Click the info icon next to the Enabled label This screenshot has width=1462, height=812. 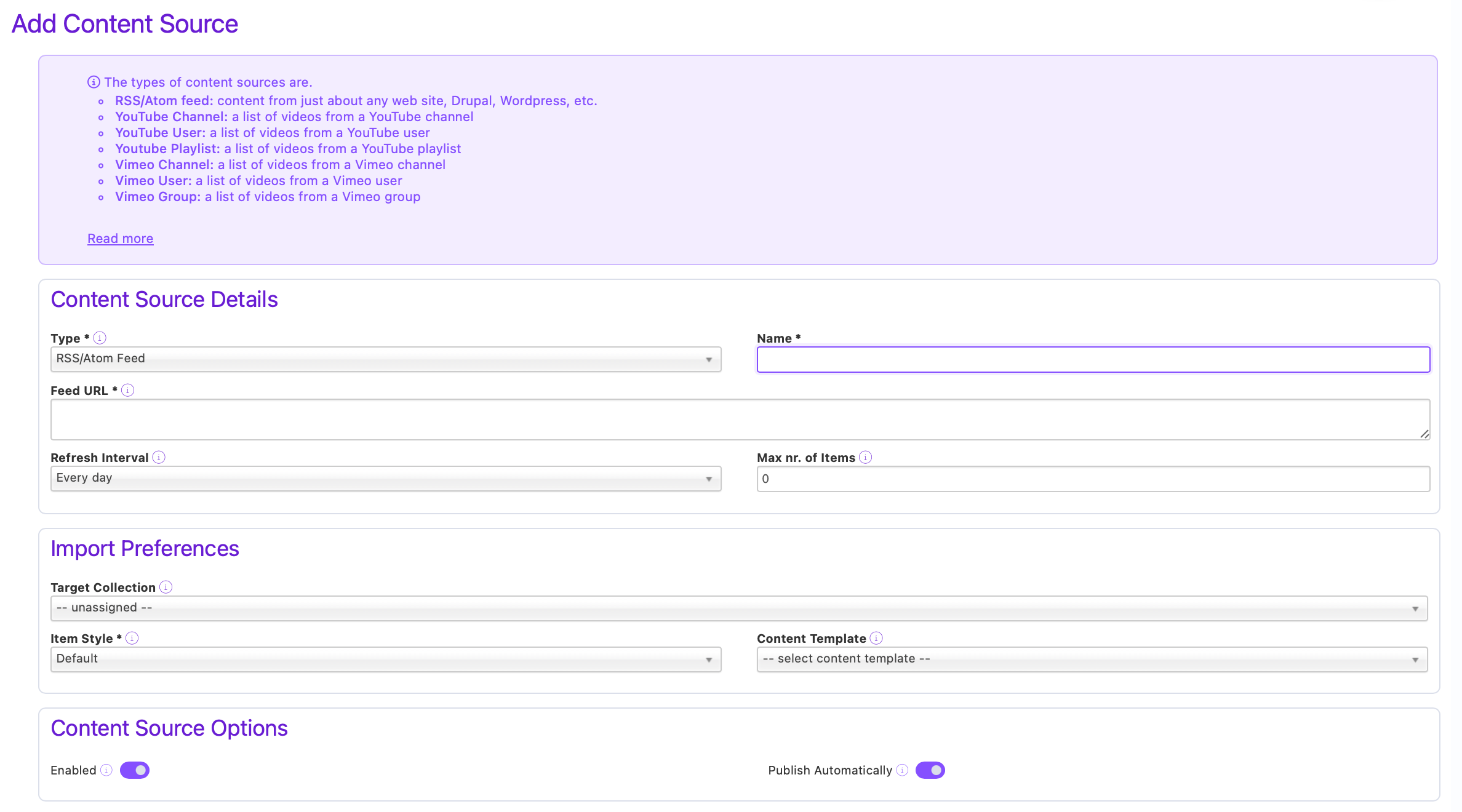tap(106, 770)
